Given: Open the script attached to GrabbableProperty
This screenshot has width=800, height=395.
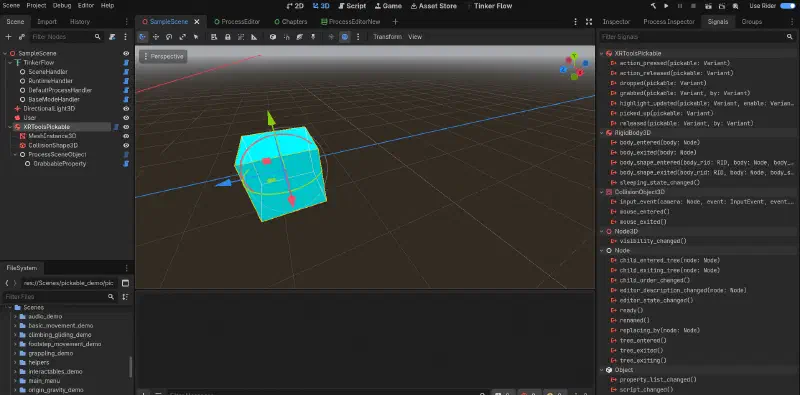Looking at the screenshot, I should point(126,163).
